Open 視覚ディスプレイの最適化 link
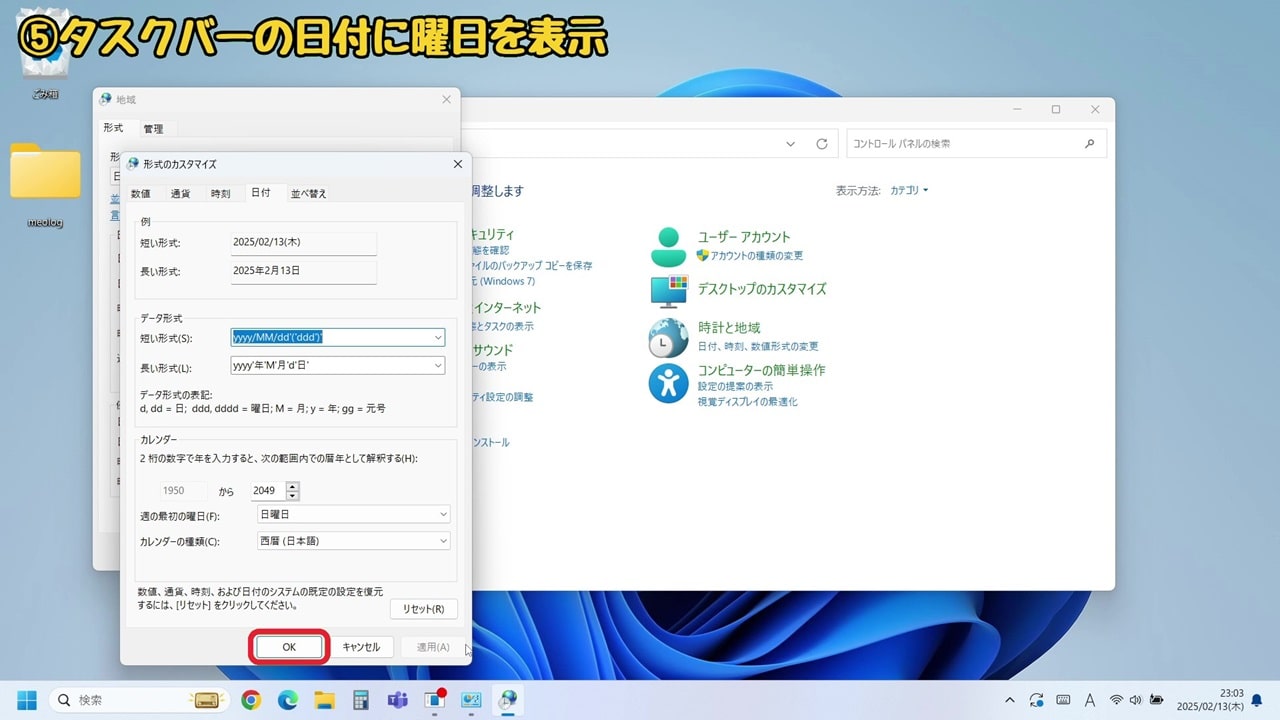This screenshot has width=1280, height=720. (747, 402)
